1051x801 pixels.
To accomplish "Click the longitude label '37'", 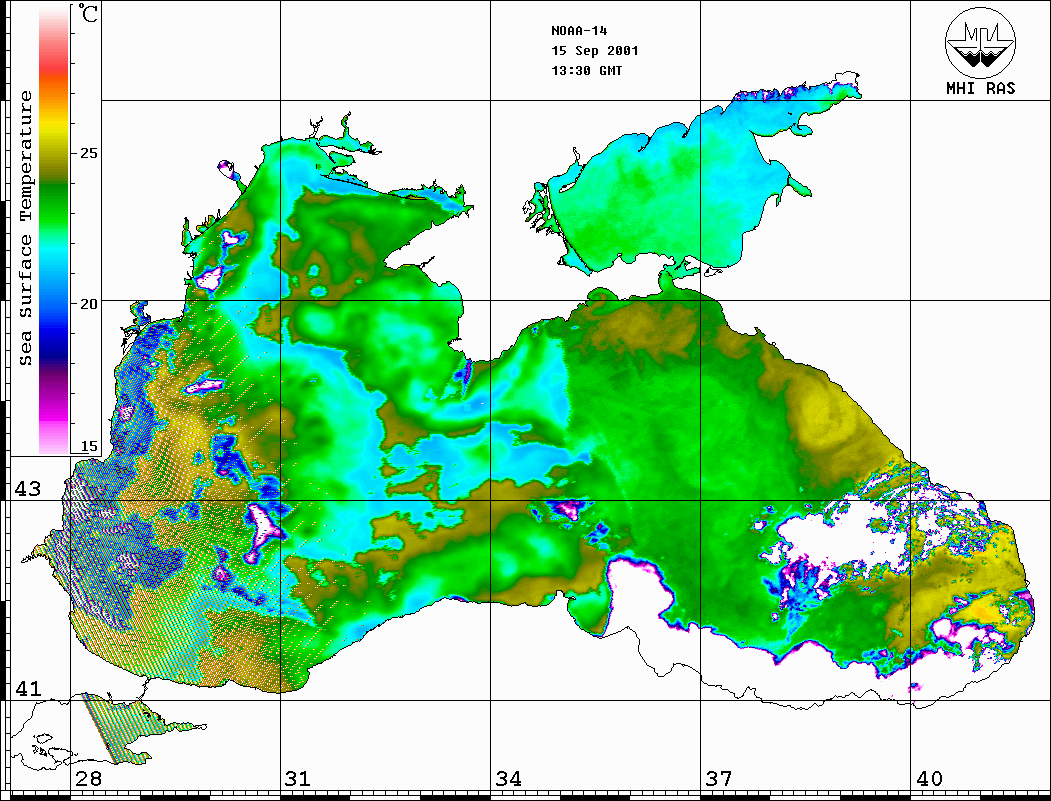I will 719,779.
